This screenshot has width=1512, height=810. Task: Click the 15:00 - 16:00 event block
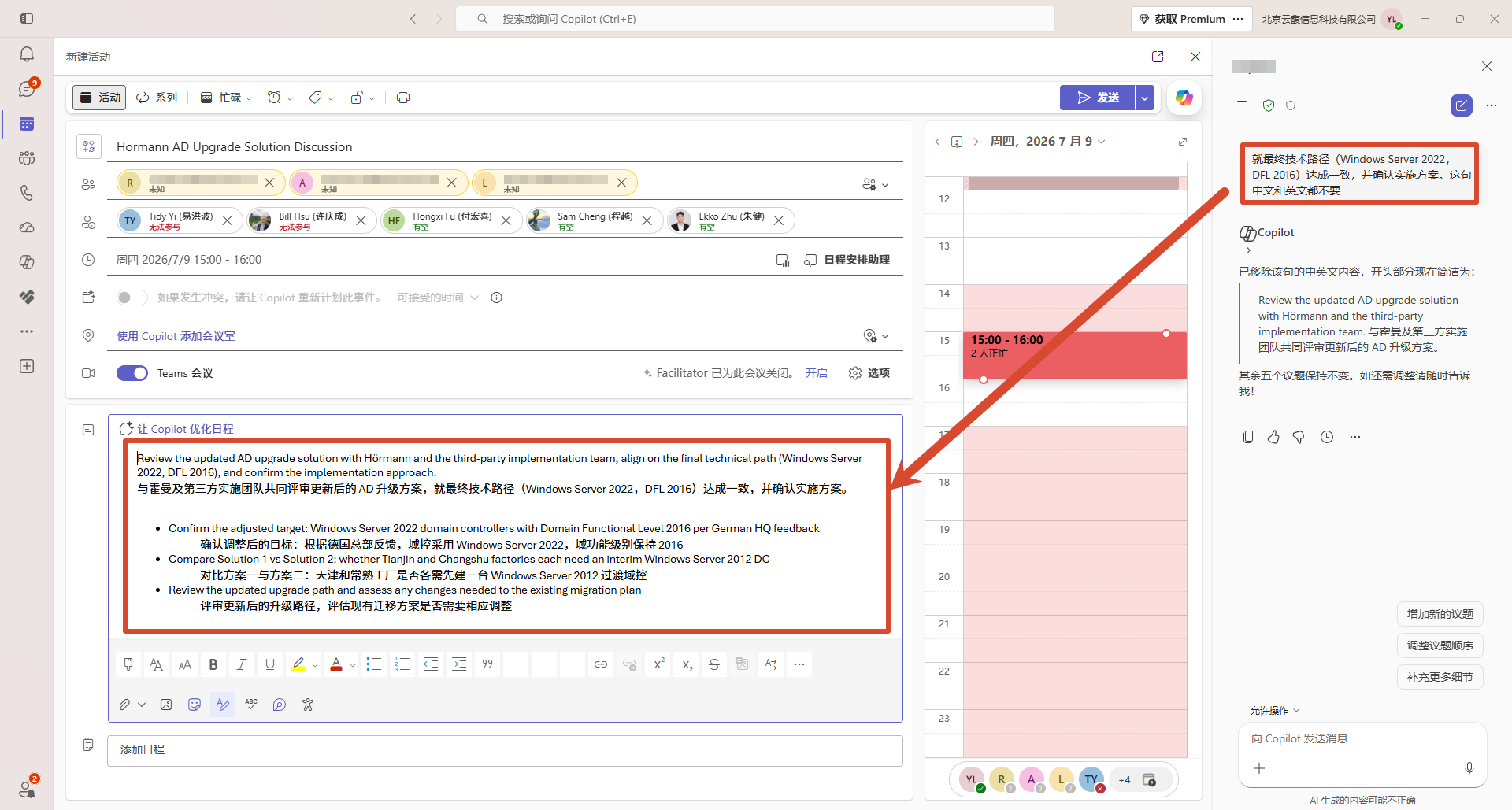[1075, 356]
